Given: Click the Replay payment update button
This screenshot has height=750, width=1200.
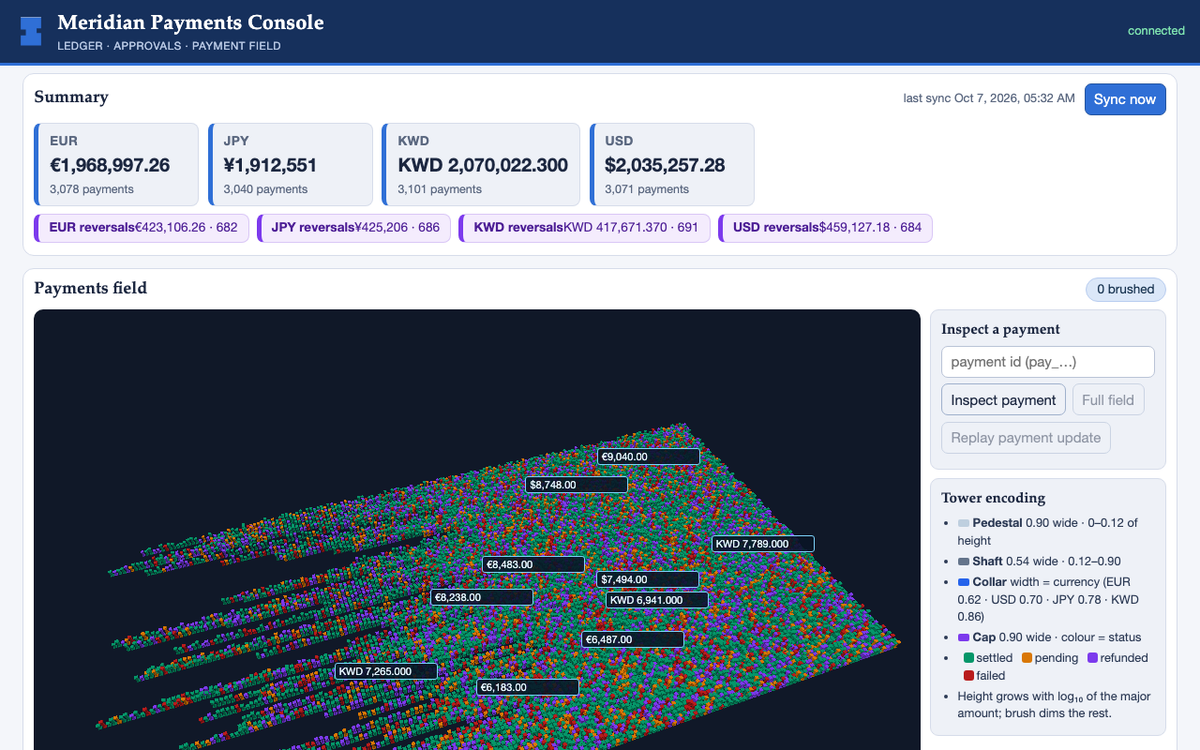Looking at the screenshot, I should (1026, 437).
